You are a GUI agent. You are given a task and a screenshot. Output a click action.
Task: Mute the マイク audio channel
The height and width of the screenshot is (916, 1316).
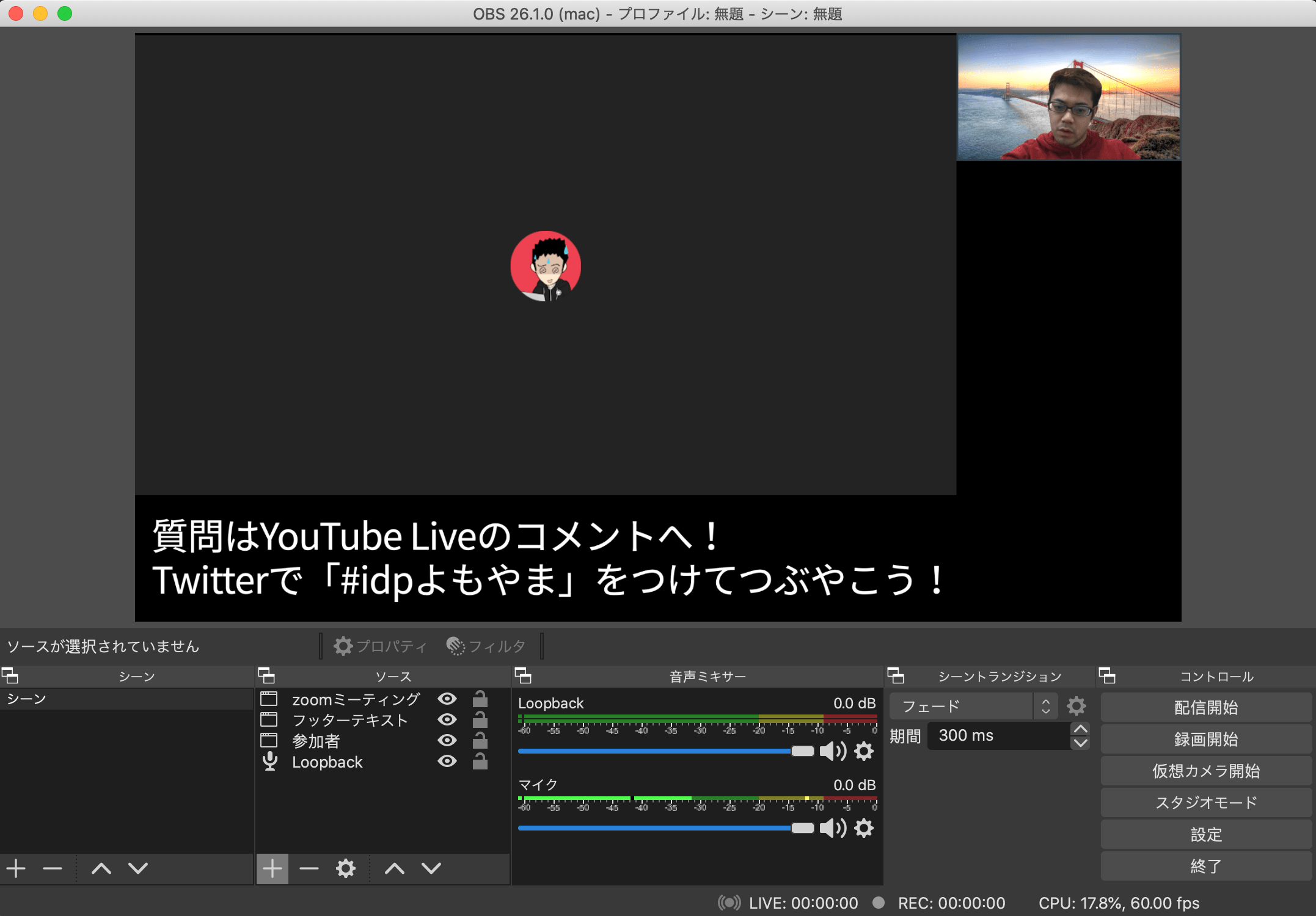click(x=833, y=828)
